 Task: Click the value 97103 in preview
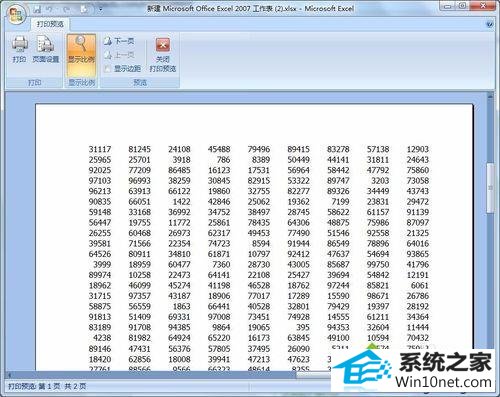point(100,181)
